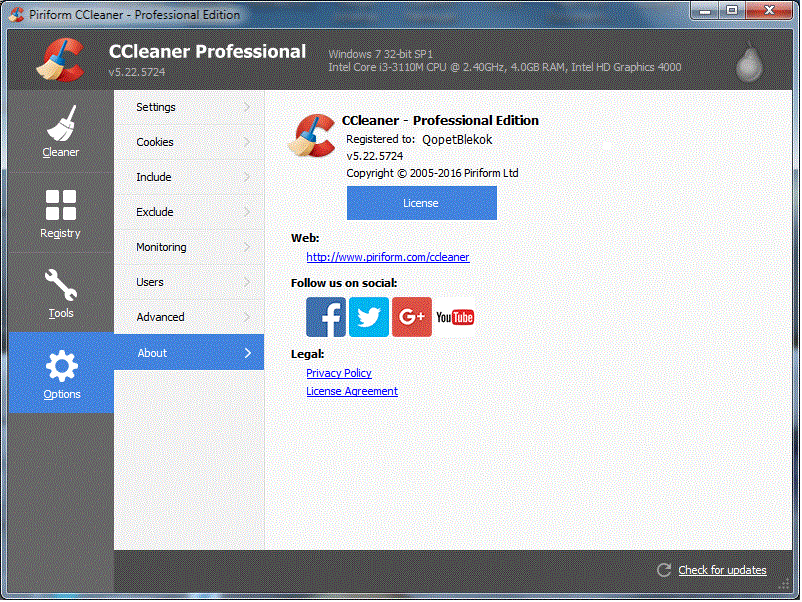Expand the Settings row chevron
This screenshot has height=602, width=802.
pos(247,107)
